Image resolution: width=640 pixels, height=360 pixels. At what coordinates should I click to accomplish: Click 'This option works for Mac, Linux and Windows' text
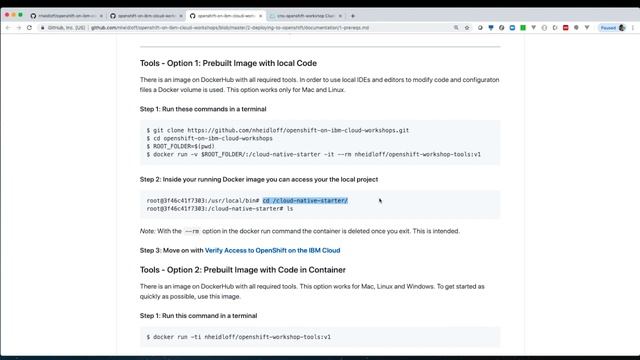pos(367,287)
